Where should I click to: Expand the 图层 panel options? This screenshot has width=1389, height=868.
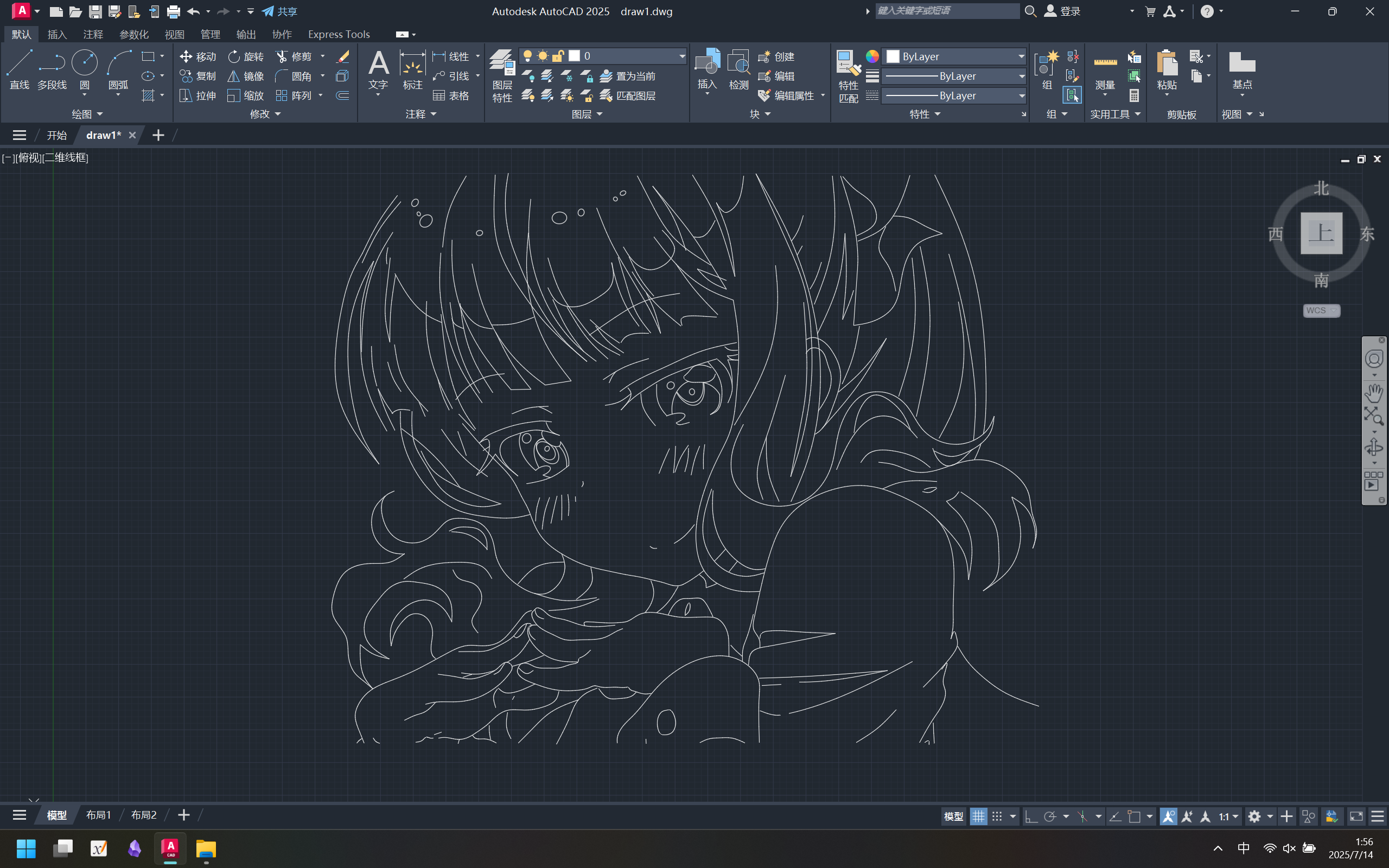(x=587, y=114)
